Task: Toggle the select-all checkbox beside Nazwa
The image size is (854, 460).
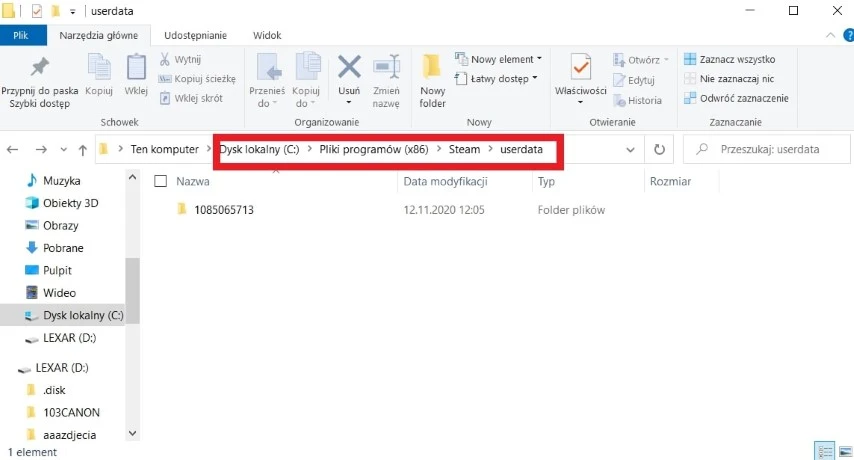Action: [160, 182]
